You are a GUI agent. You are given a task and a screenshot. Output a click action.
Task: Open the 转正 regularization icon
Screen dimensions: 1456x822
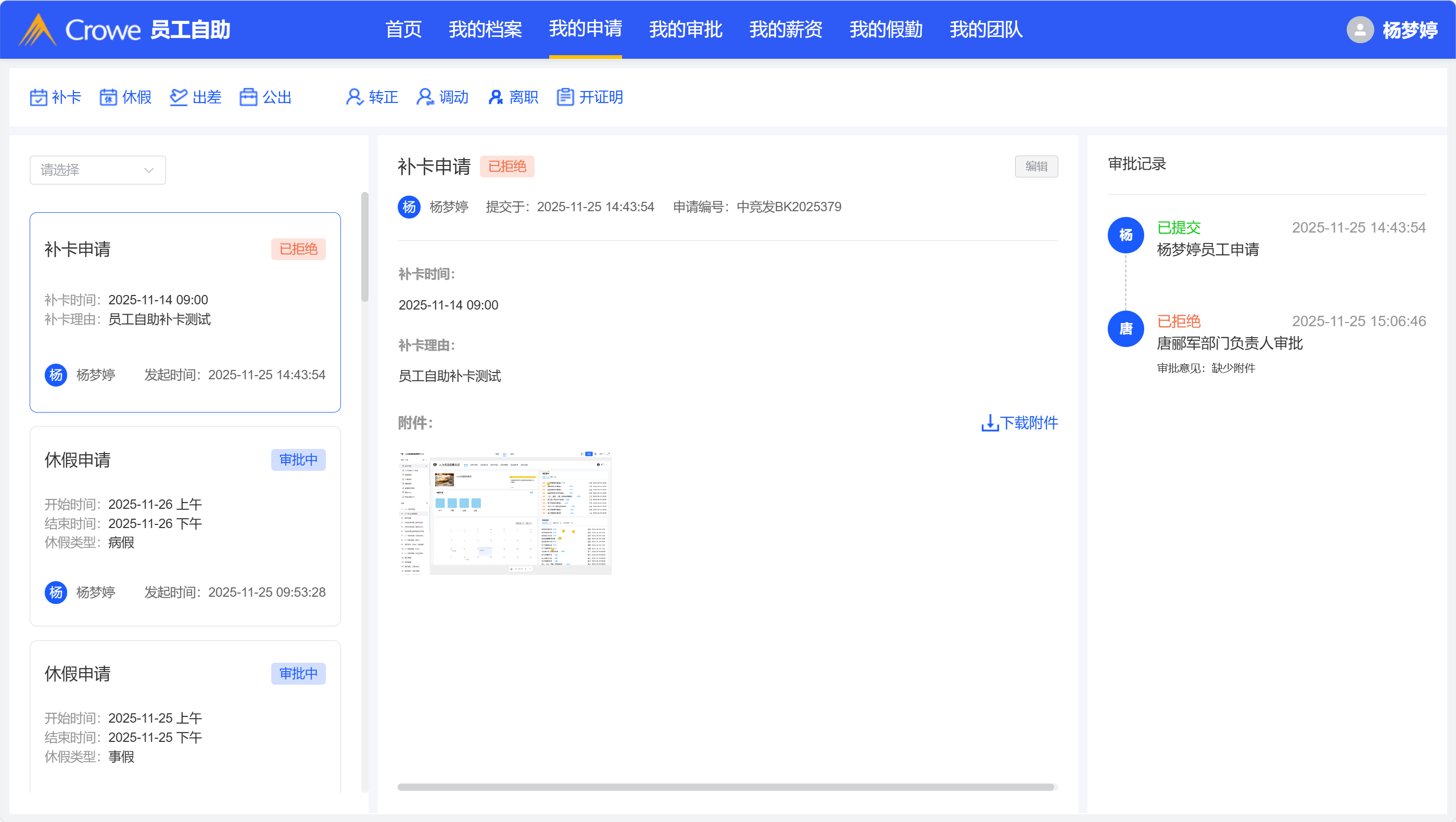coord(354,97)
